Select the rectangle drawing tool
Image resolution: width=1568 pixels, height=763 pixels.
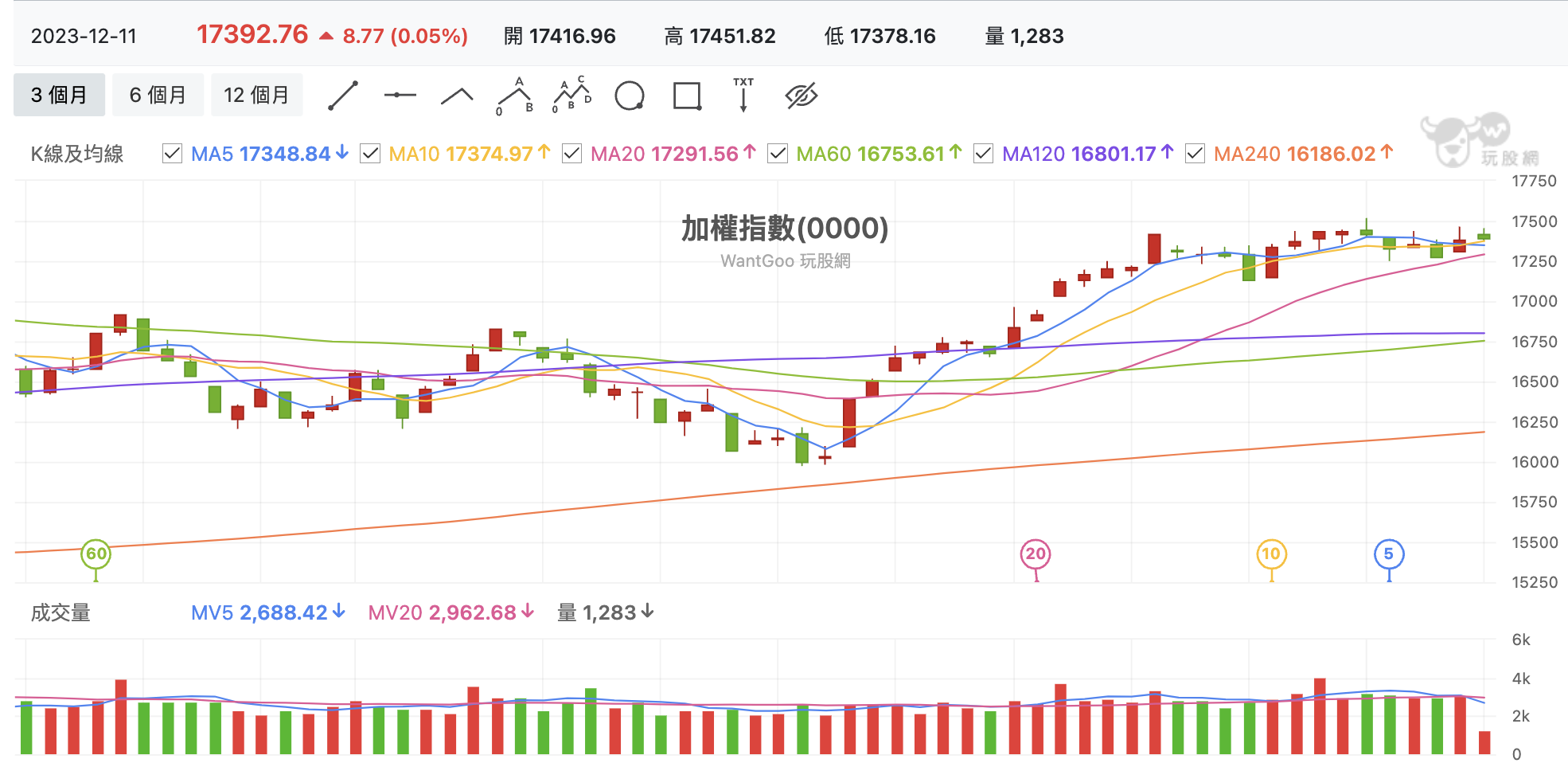[687, 96]
